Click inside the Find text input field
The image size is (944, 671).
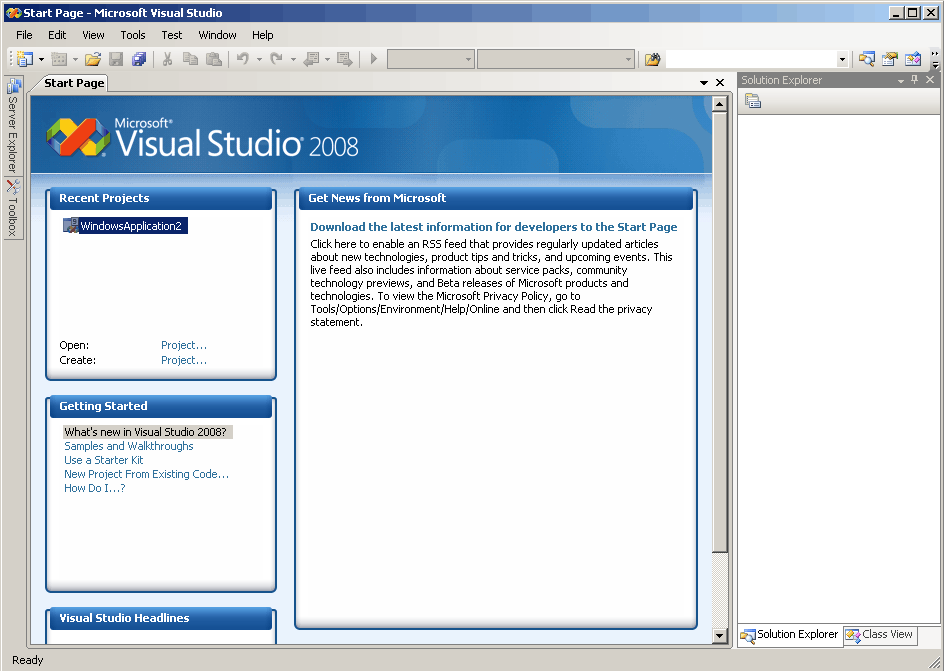tap(751, 59)
